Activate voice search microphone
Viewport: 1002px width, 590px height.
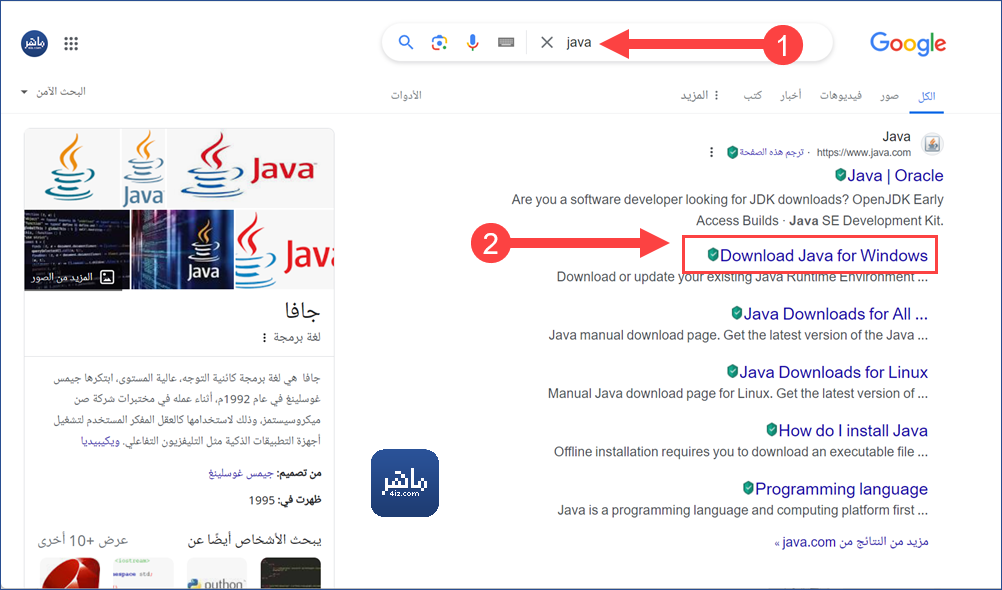(472, 43)
